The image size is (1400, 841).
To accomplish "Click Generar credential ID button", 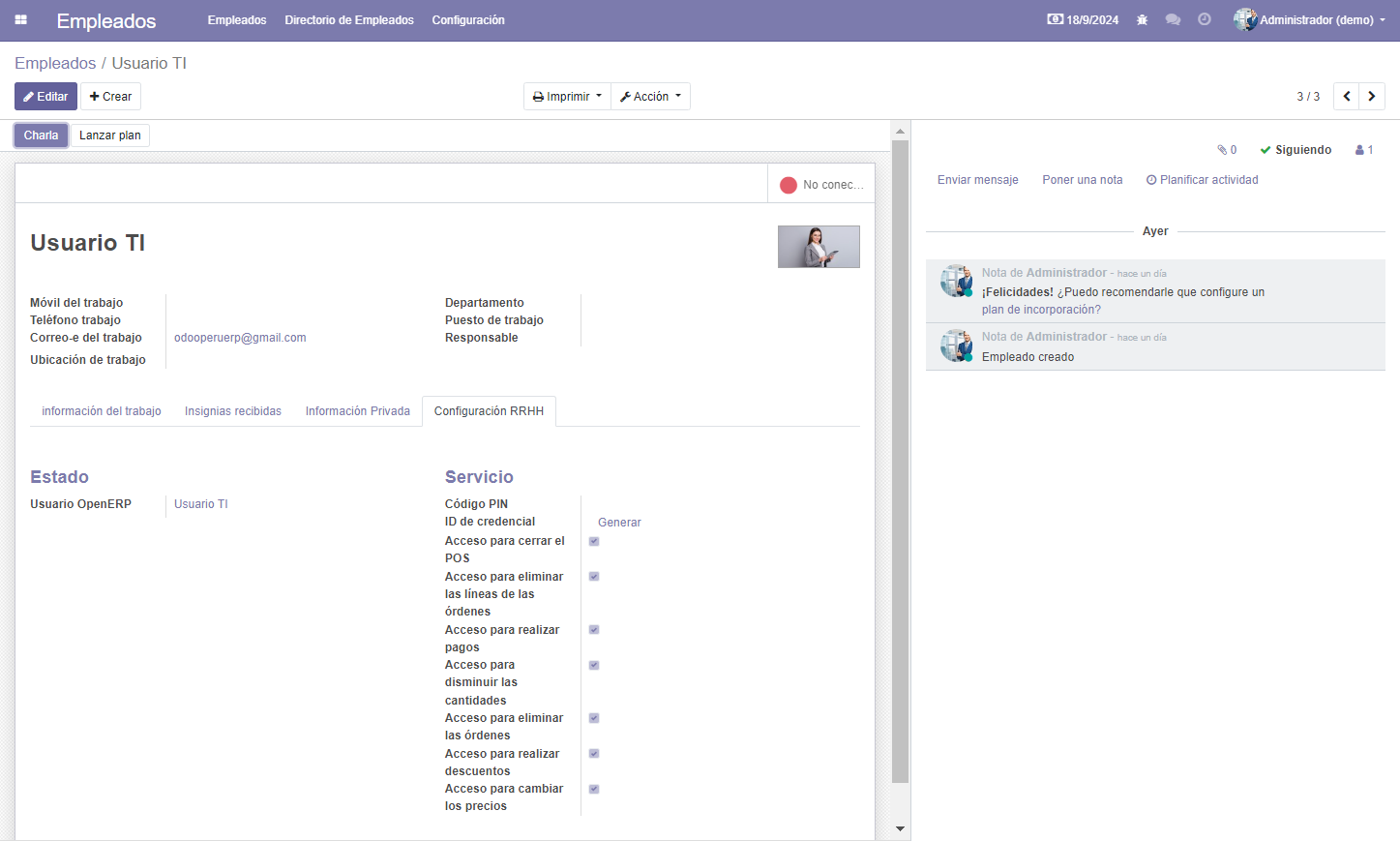I will [x=619, y=523].
